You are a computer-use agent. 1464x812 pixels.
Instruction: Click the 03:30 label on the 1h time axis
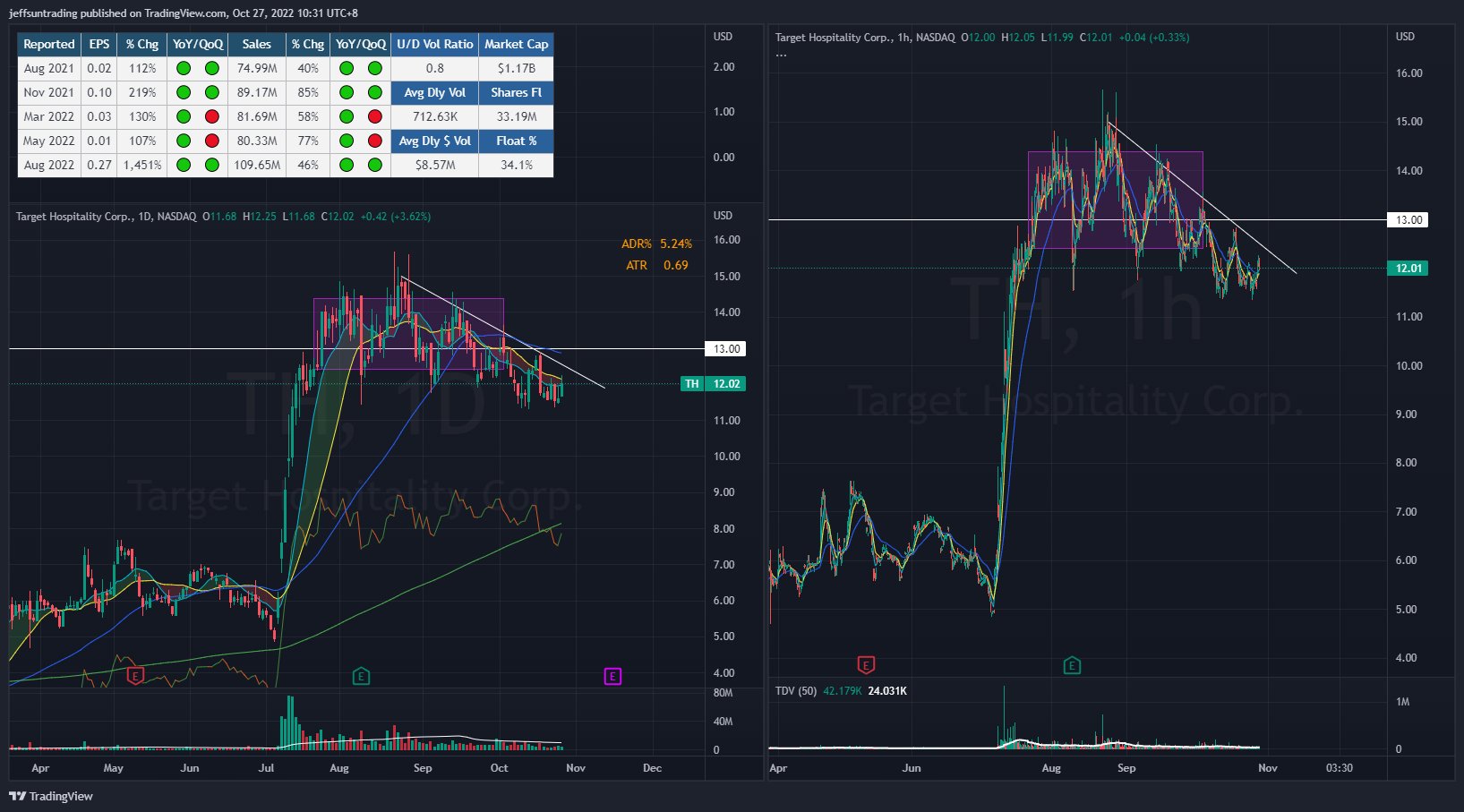pos(1339,768)
